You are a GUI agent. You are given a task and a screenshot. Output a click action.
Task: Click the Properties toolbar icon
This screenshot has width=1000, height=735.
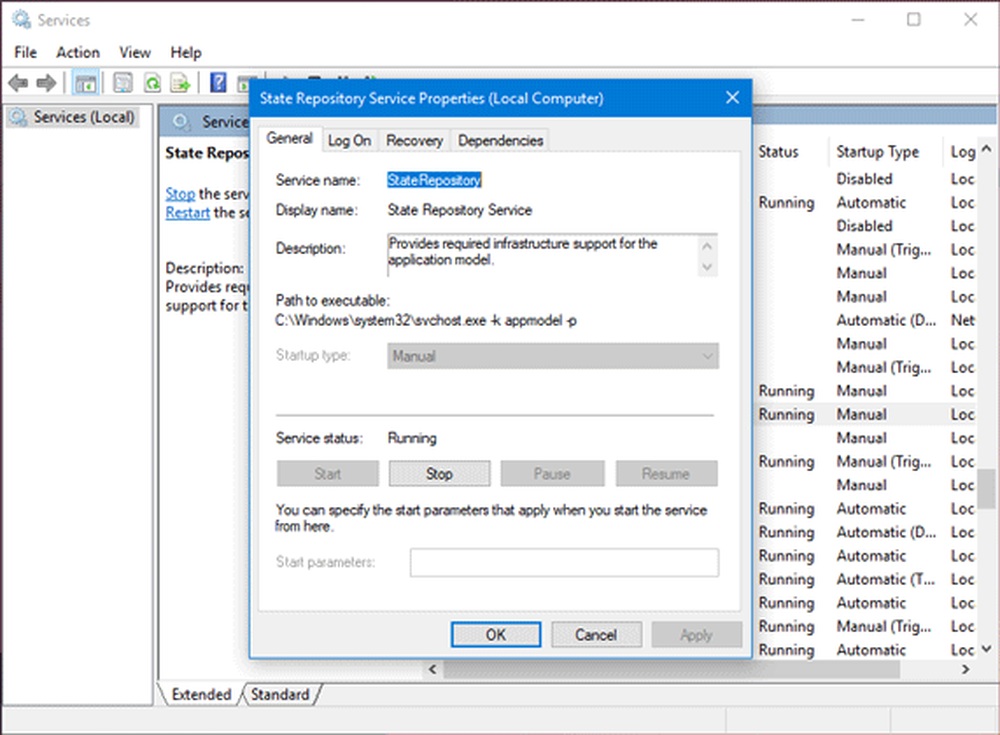pos(123,83)
